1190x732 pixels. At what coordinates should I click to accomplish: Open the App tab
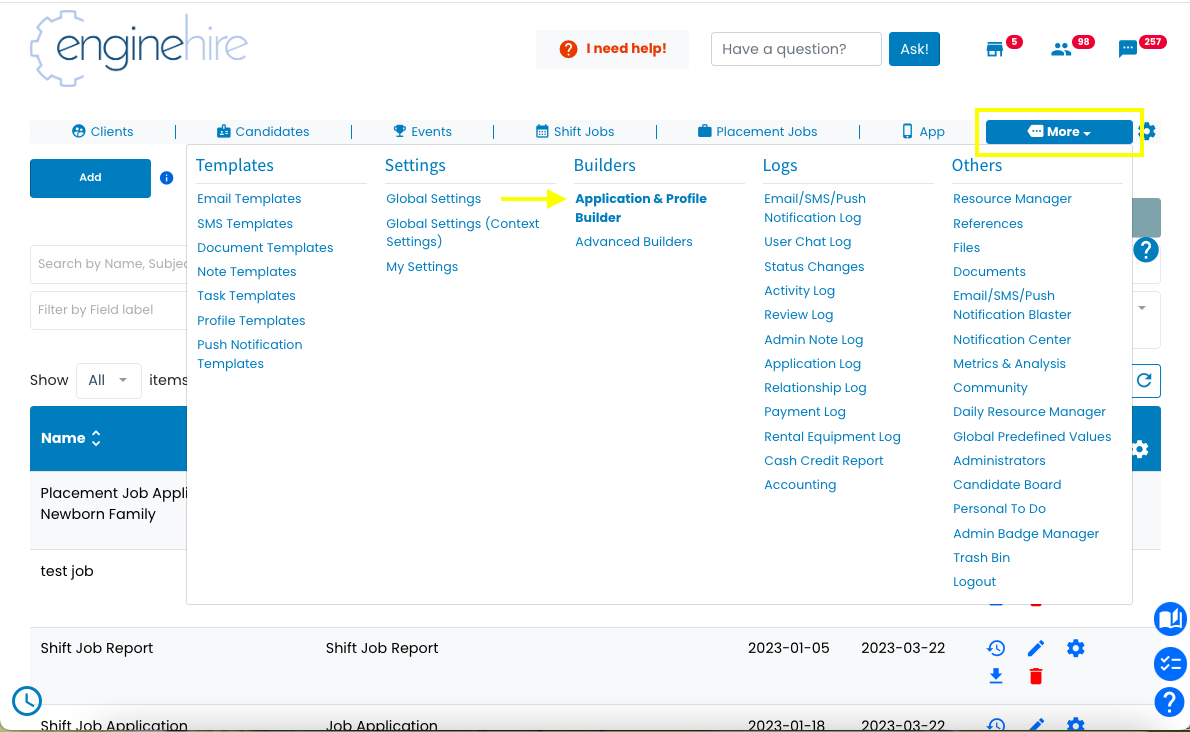923,131
